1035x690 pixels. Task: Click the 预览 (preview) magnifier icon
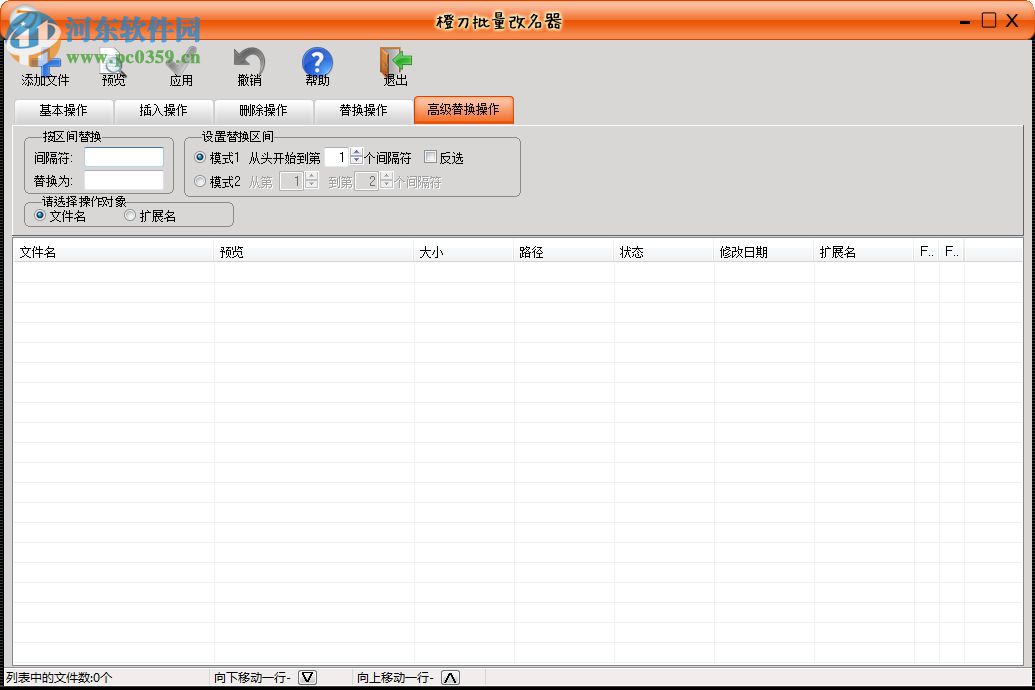(x=113, y=60)
